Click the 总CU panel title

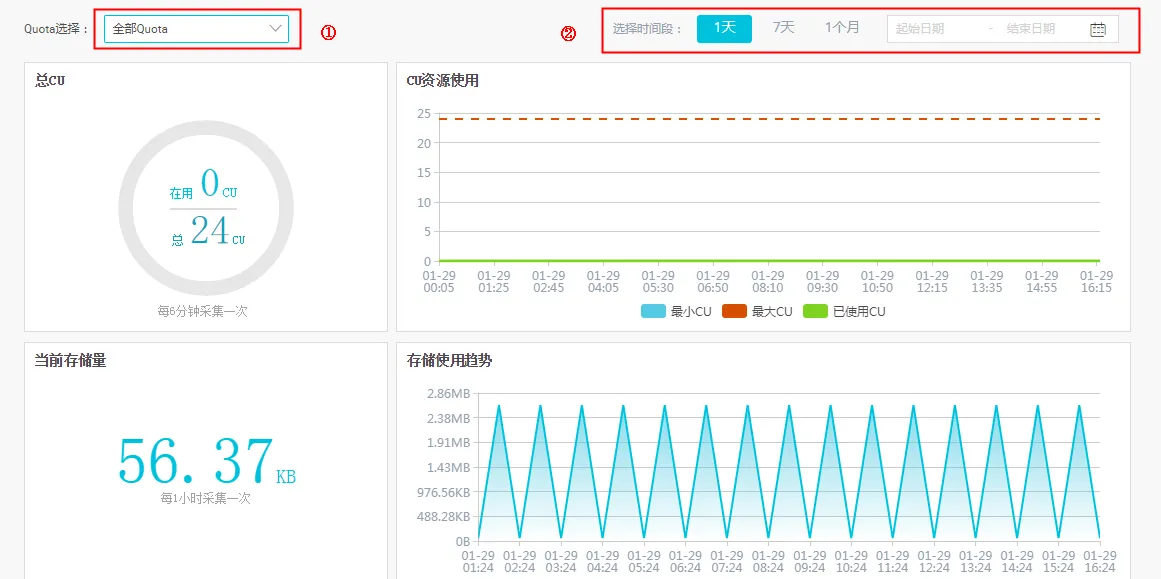coord(50,81)
